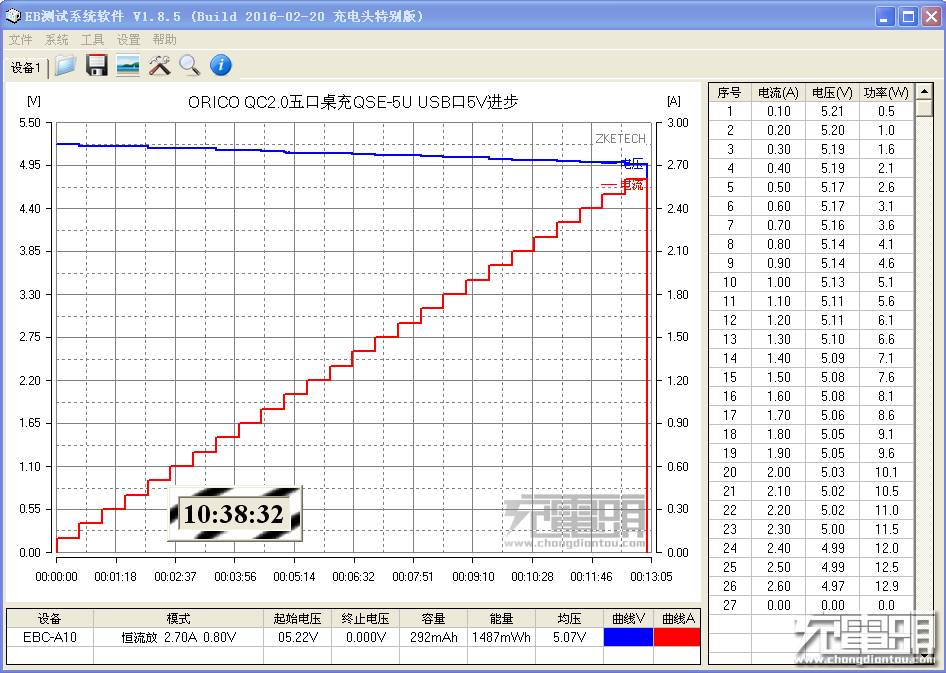The width and height of the screenshot is (946, 673).
Task: Select table row 26 with 2.60 amps
Action: (811, 586)
